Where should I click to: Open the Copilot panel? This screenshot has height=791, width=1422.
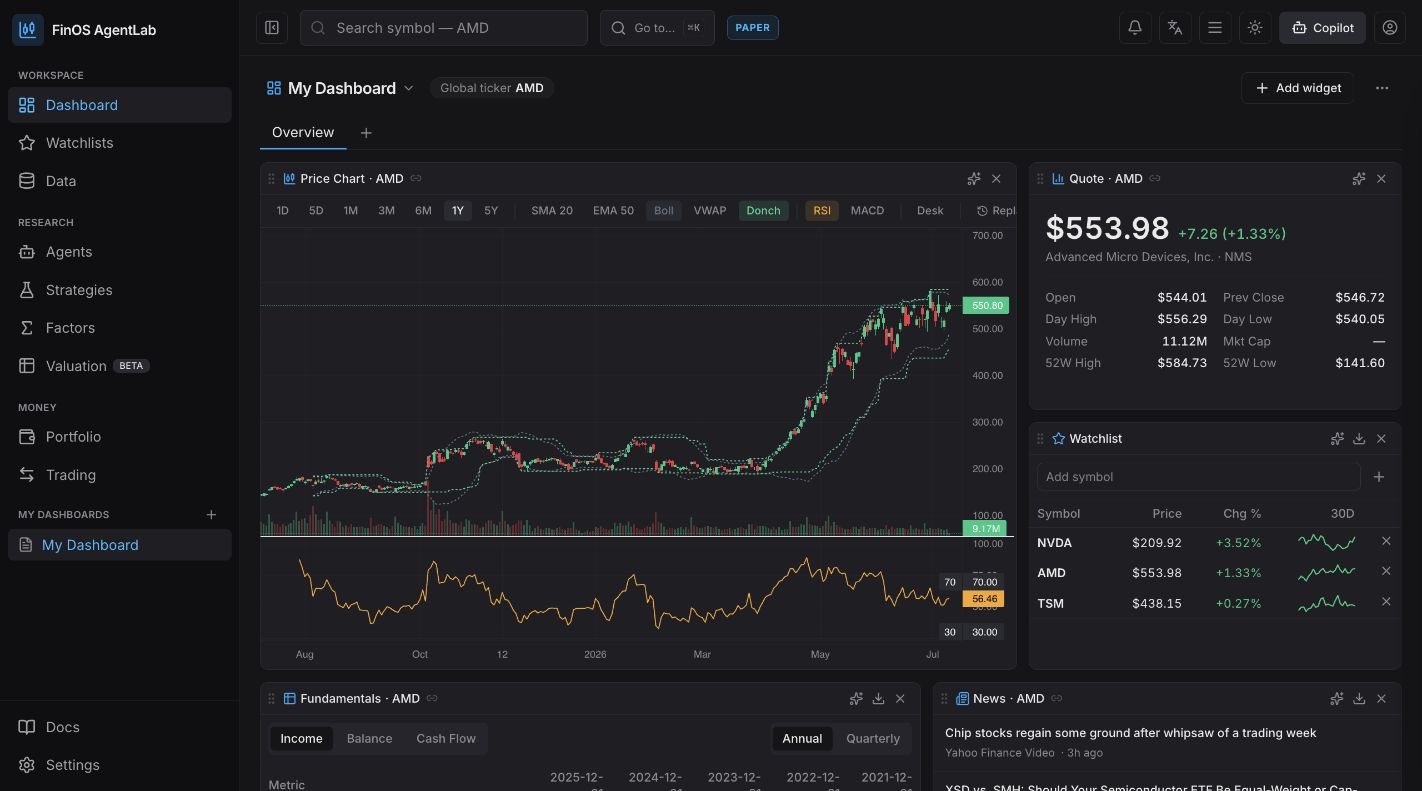(1323, 28)
